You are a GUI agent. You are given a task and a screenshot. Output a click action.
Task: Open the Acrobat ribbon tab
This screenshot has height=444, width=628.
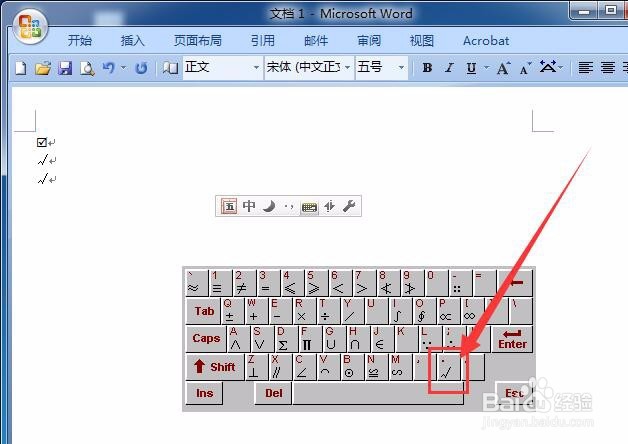click(486, 40)
